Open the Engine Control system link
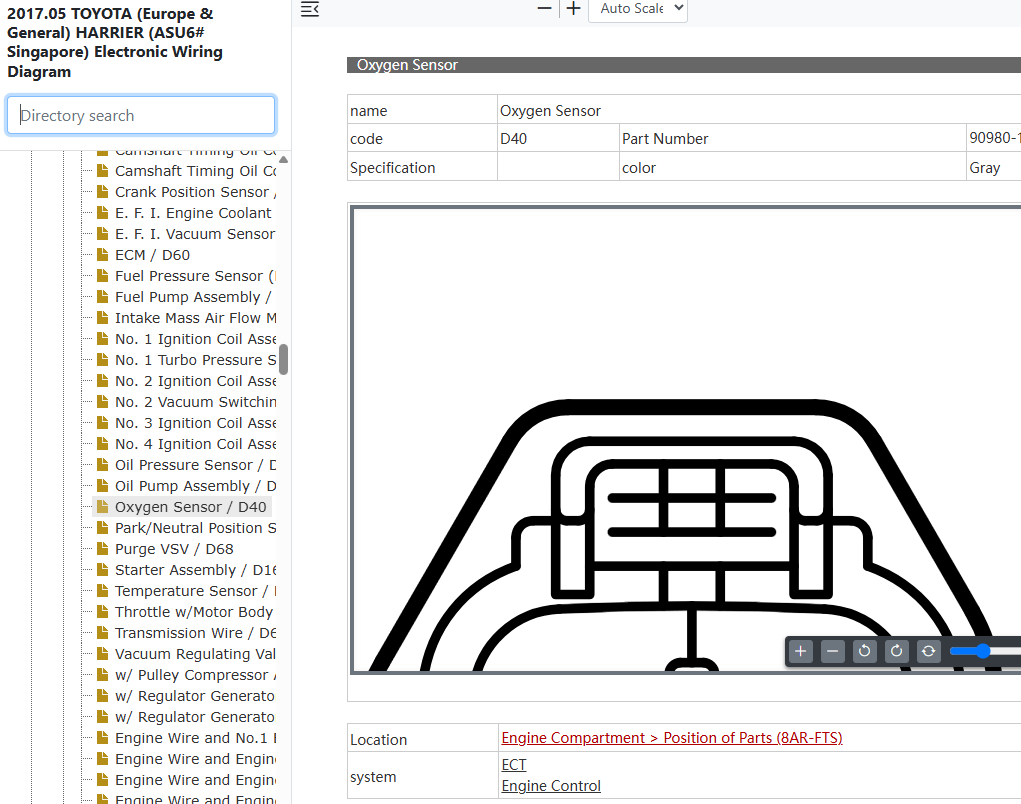 (551, 786)
